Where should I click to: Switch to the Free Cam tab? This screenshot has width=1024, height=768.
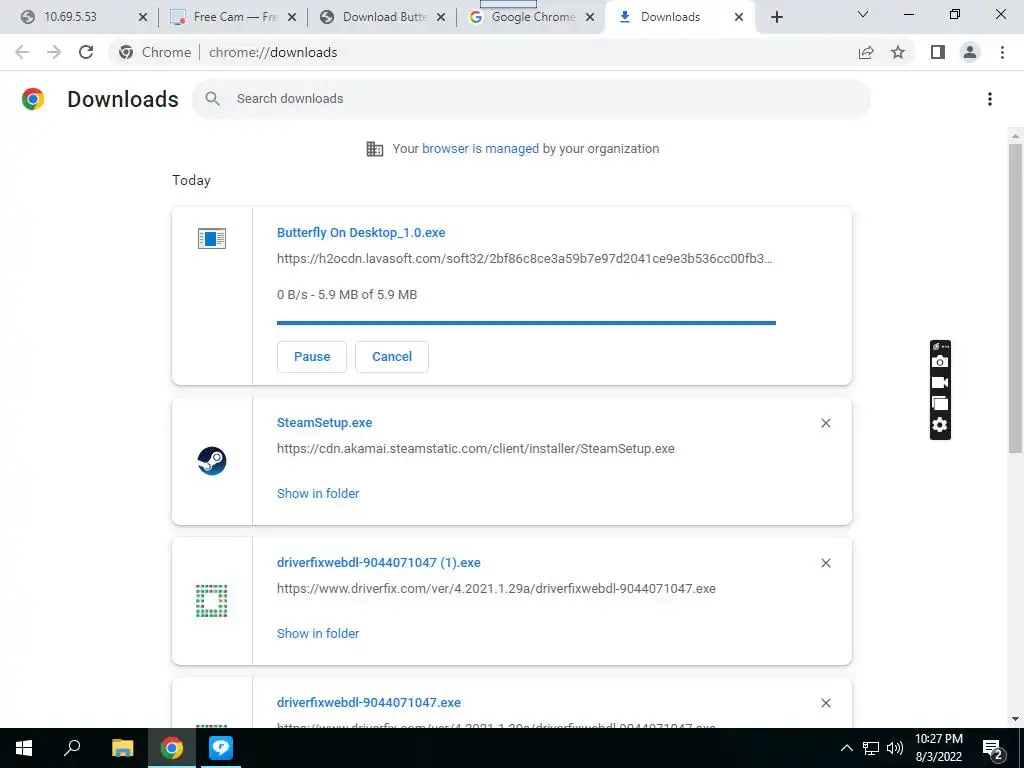point(234,17)
